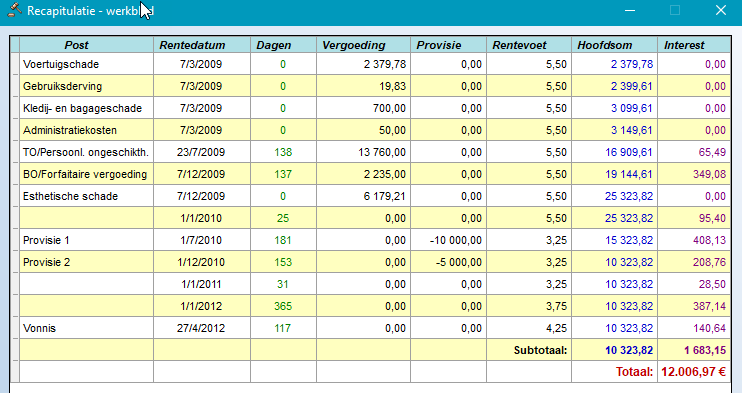Click the Hoofdsom value 15 323,82

click(629, 240)
